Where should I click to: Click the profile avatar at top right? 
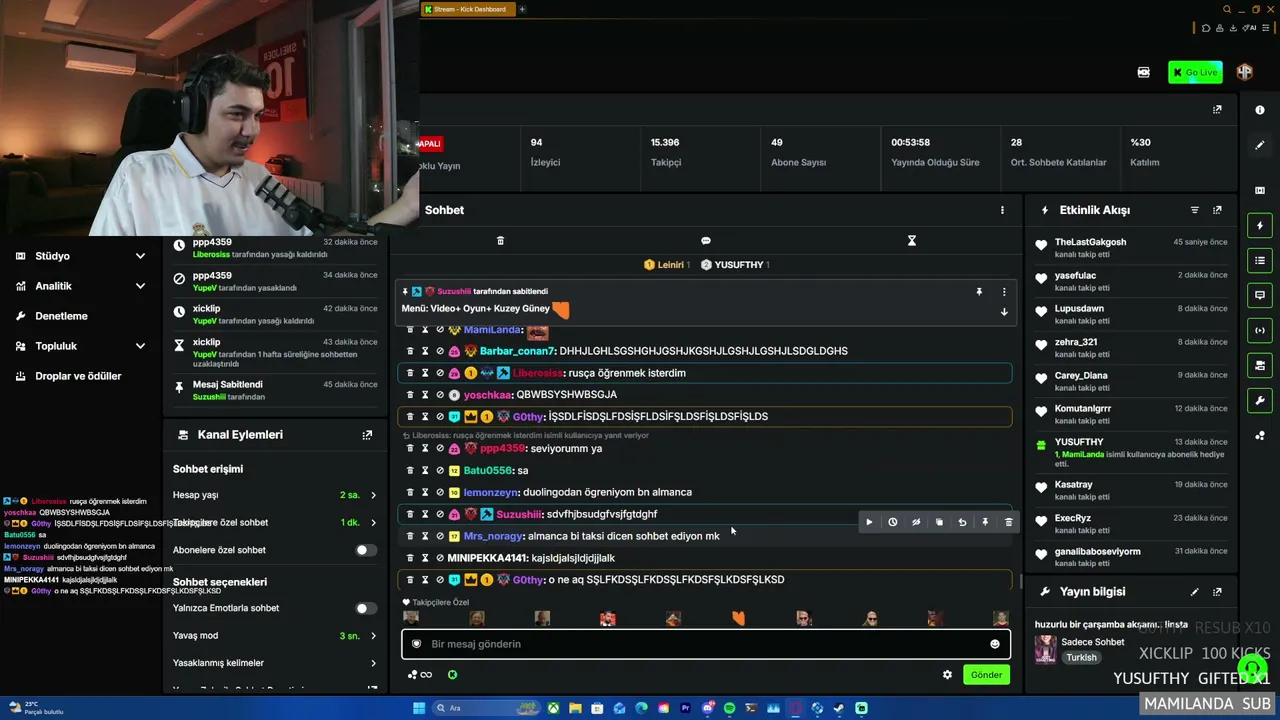pyautogui.click(x=1245, y=72)
